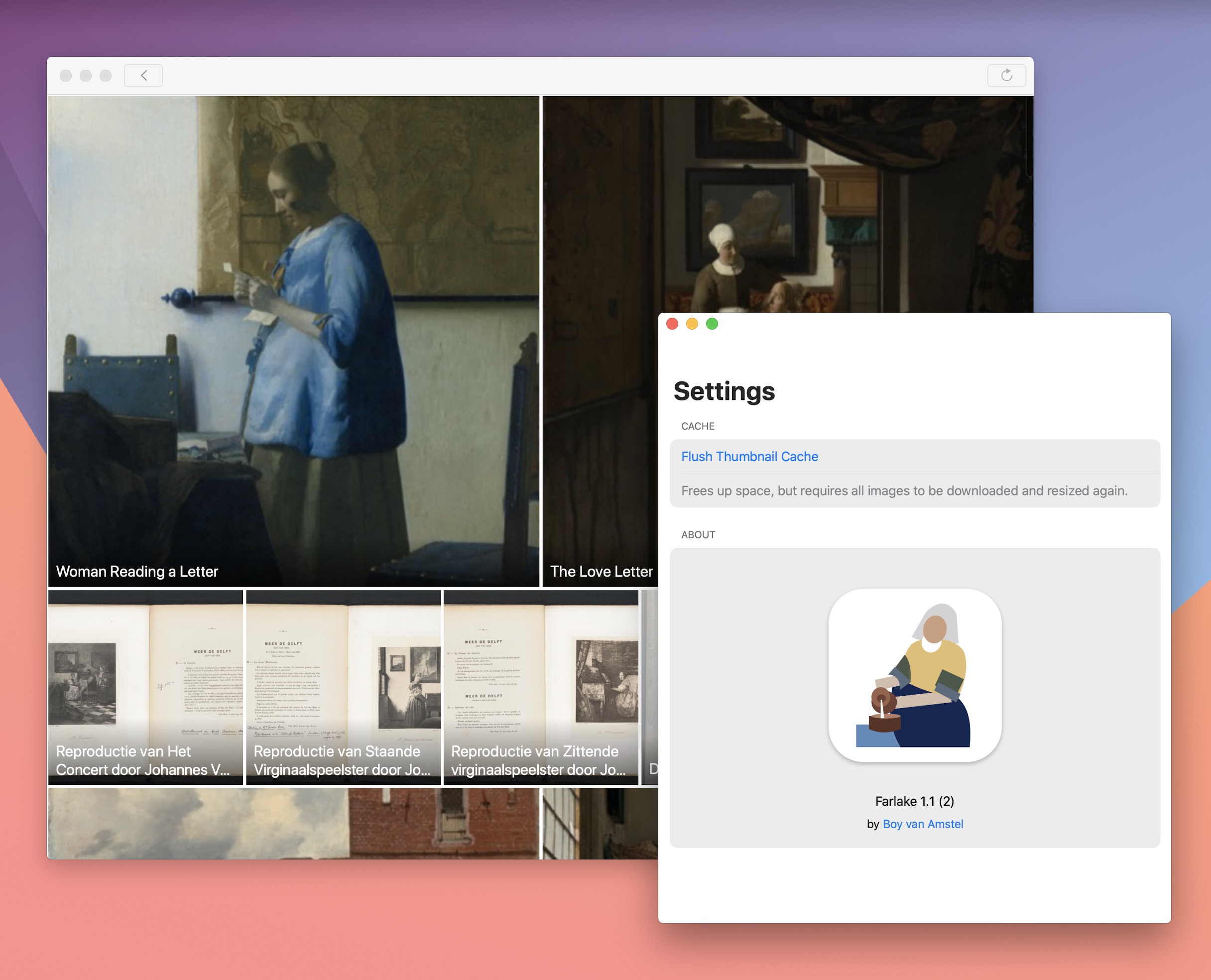
Task: Open the Boy van Amstel link
Action: point(923,824)
